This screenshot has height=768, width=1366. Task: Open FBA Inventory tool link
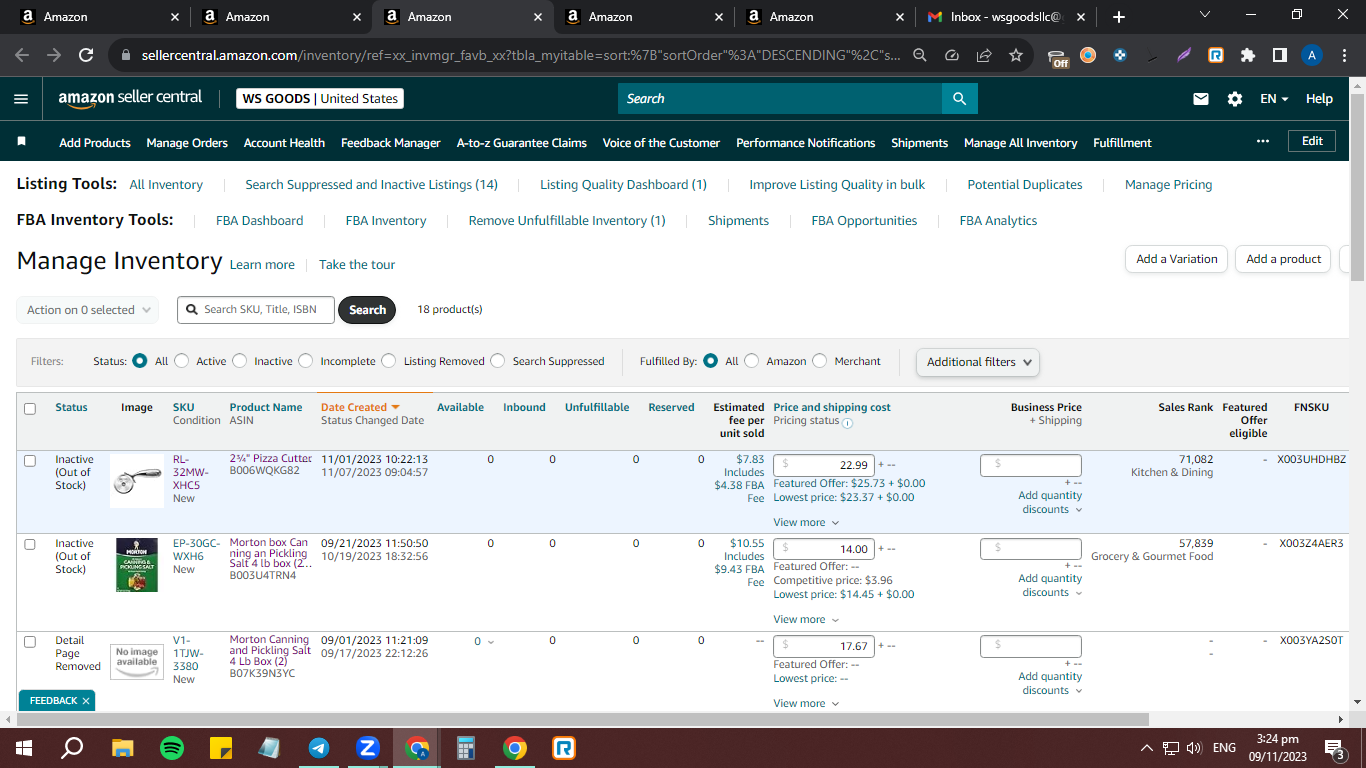pos(386,220)
